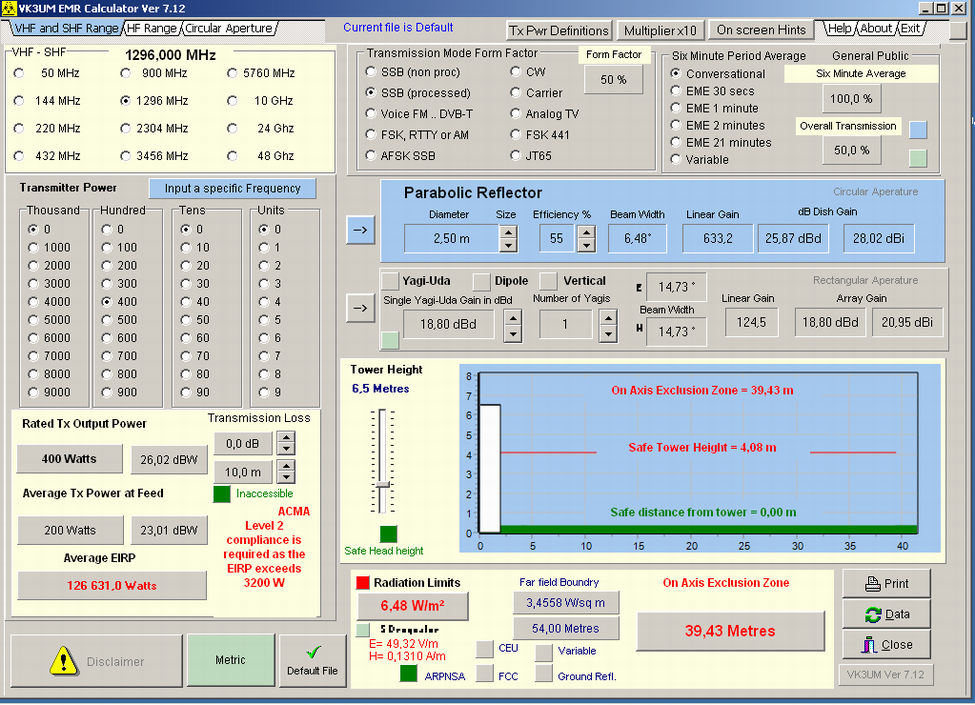Increase the 10,0 m transmission line length
The image size is (975, 705).
[x=286, y=466]
